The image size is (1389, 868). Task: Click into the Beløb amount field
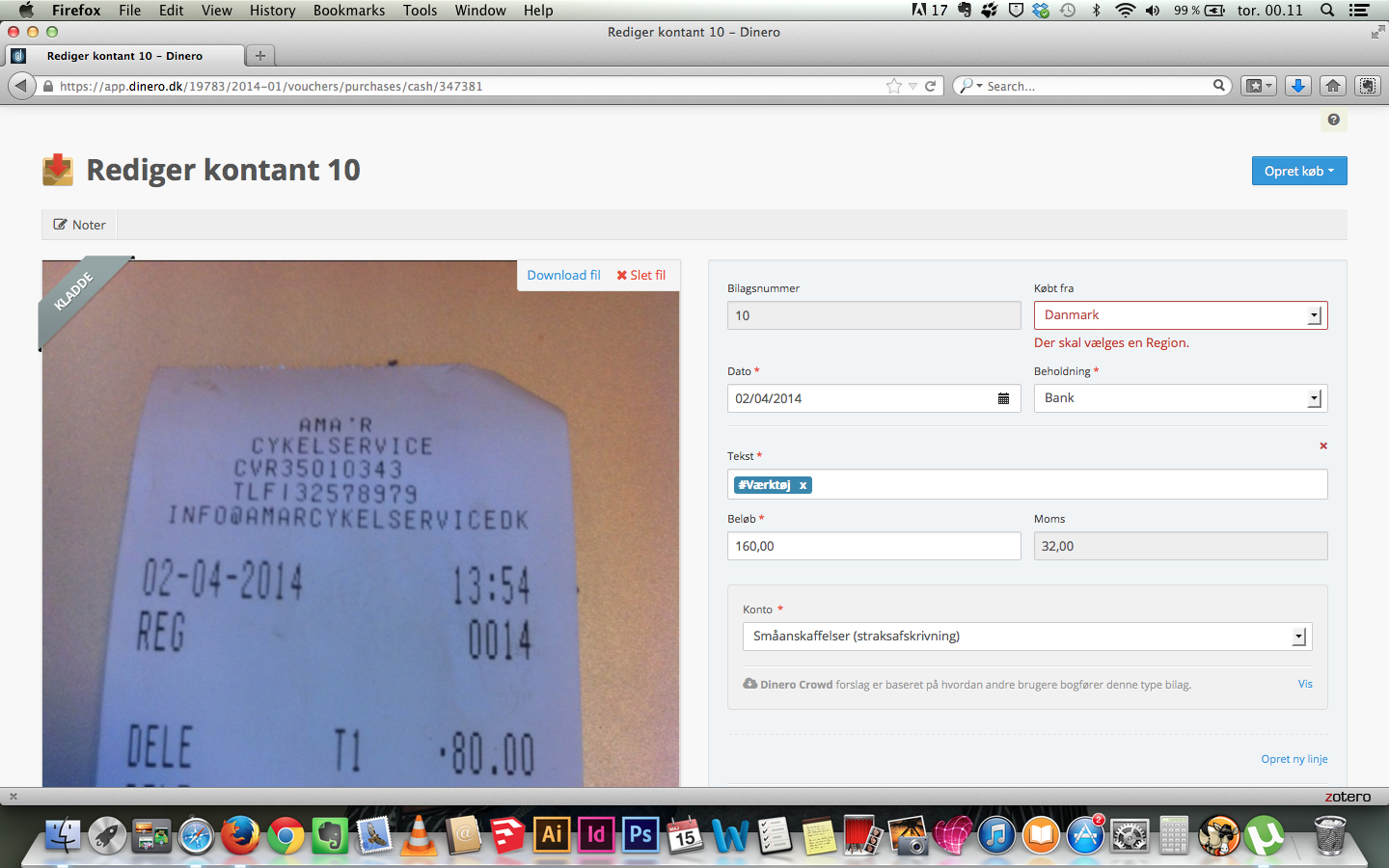click(x=873, y=546)
